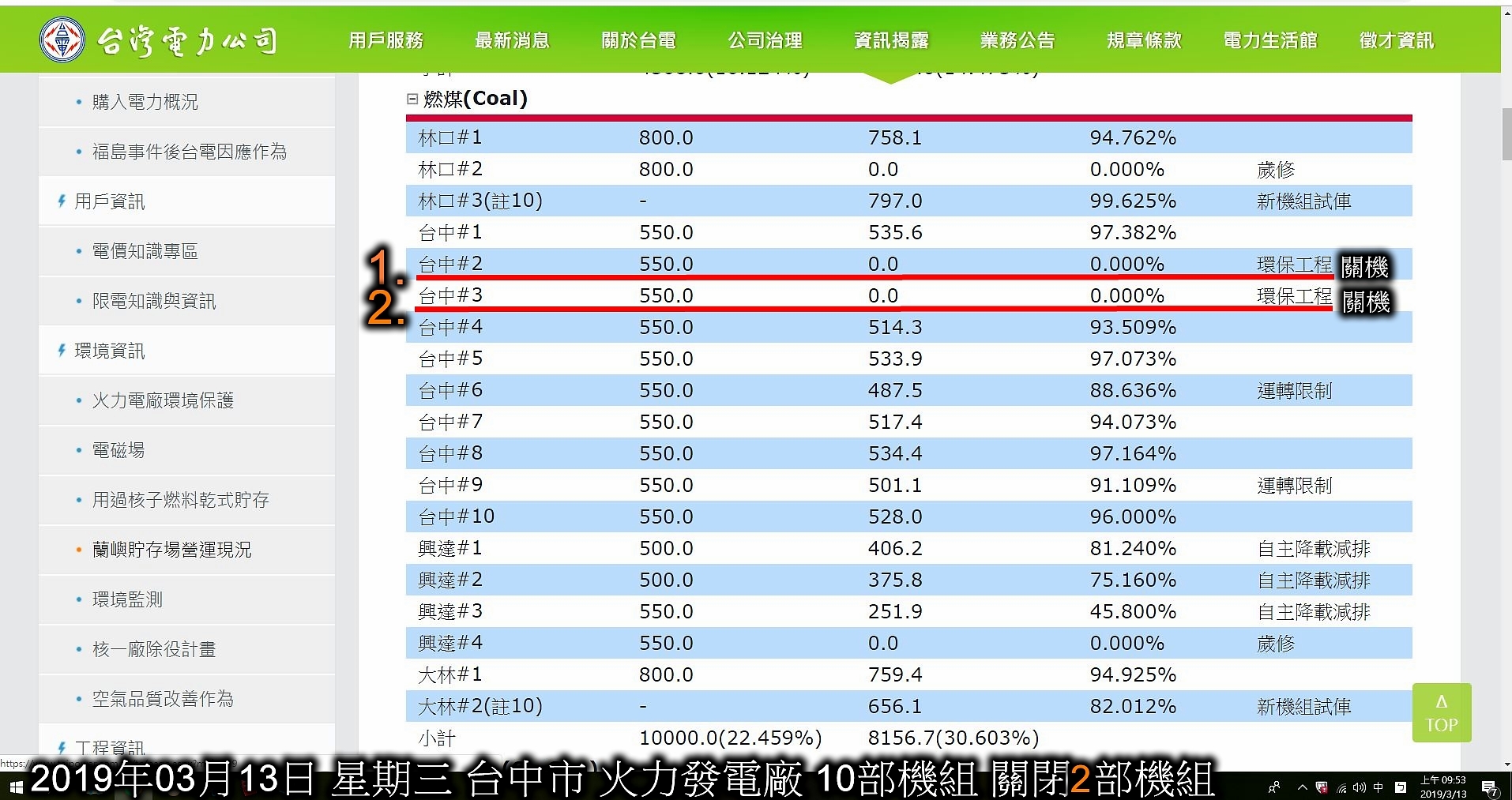Open the 用戶服務 menu
This screenshot has width=1512, height=800.
coord(386,40)
